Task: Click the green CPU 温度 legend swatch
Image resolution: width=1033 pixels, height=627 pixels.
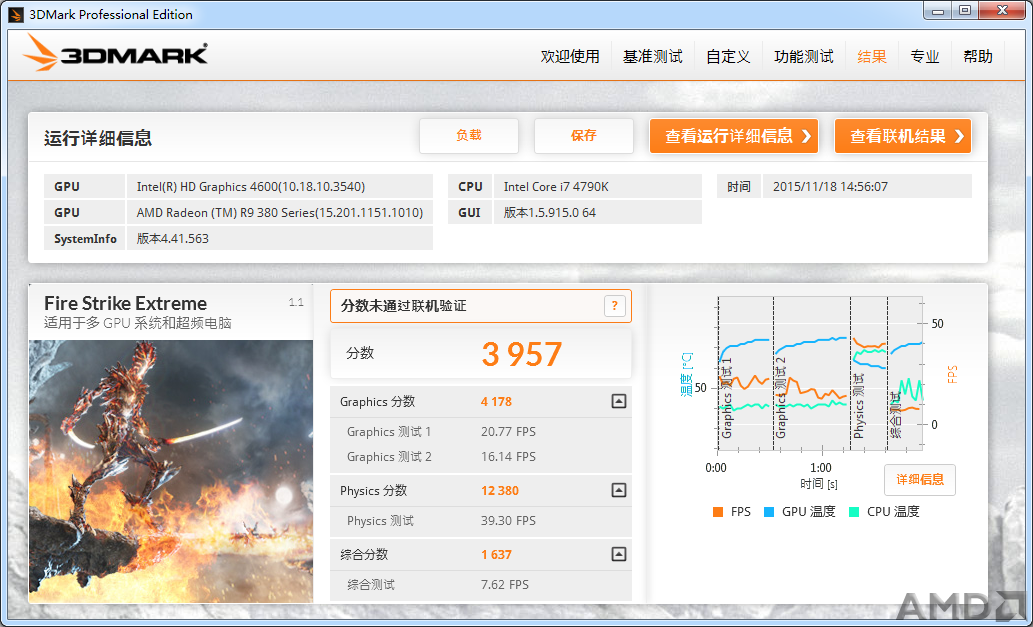Action: [x=854, y=512]
